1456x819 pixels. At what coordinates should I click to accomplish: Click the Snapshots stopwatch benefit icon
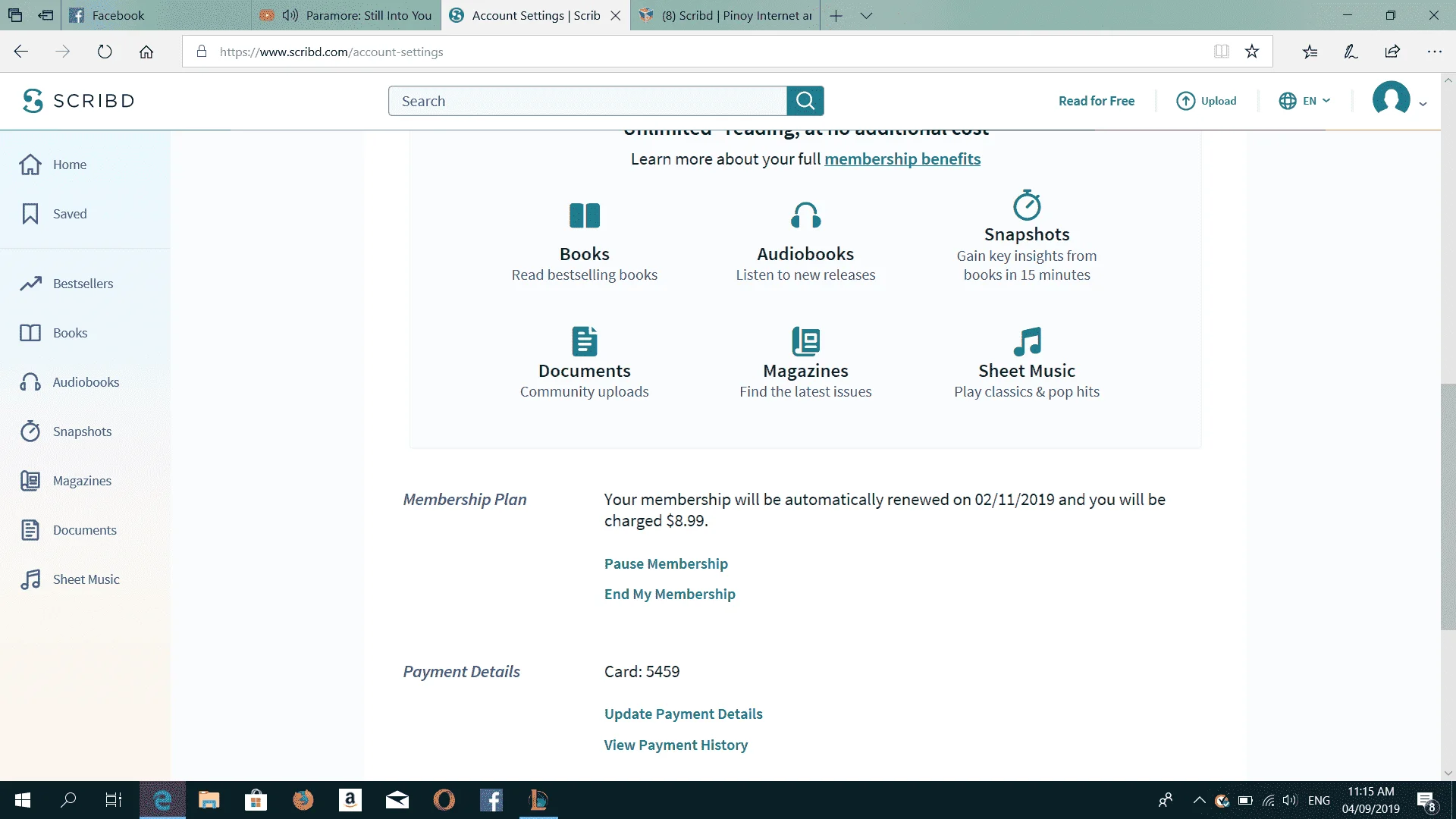pyautogui.click(x=1027, y=205)
